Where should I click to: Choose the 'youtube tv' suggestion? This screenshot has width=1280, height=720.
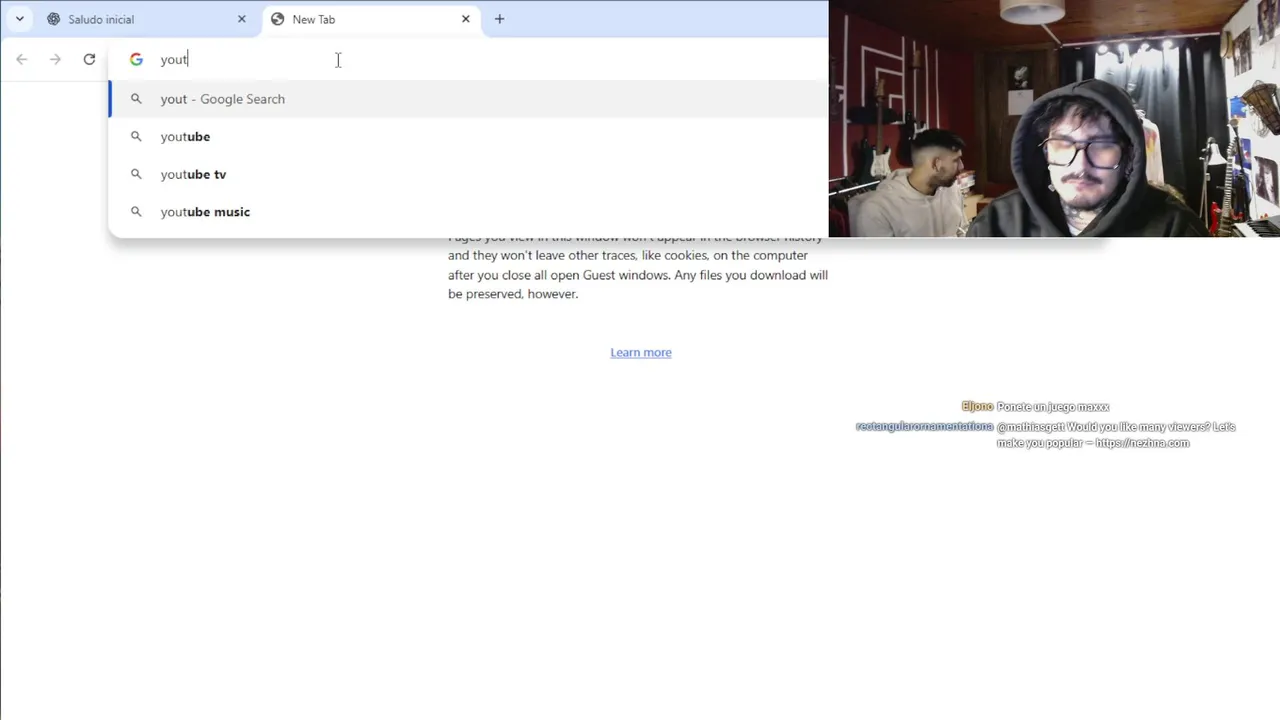pyautogui.click(x=468, y=174)
